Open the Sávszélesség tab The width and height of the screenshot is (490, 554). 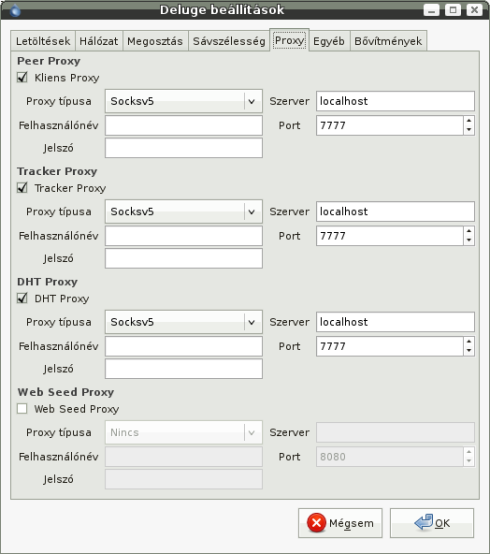(229, 41)
